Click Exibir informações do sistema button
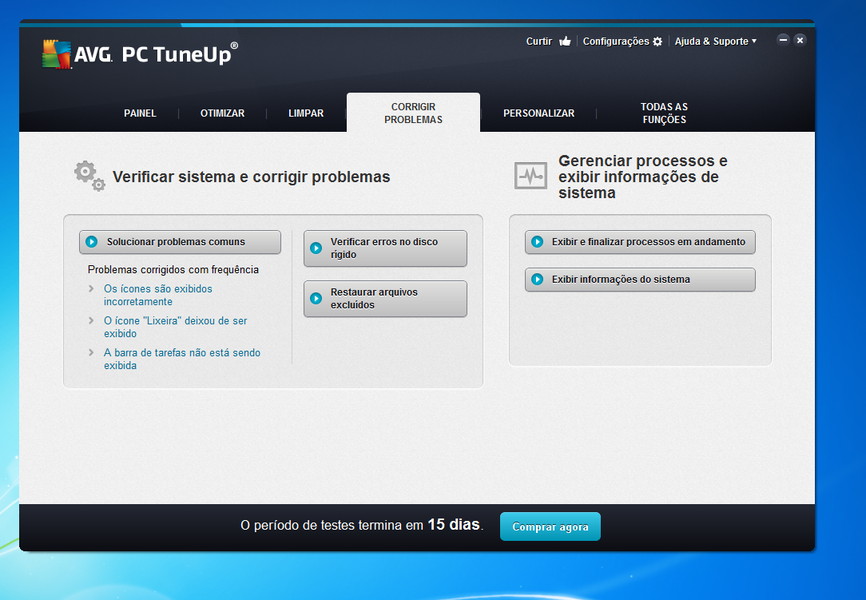Image resolution: width=866 pixels, height=600 pixels. (640, 280)
